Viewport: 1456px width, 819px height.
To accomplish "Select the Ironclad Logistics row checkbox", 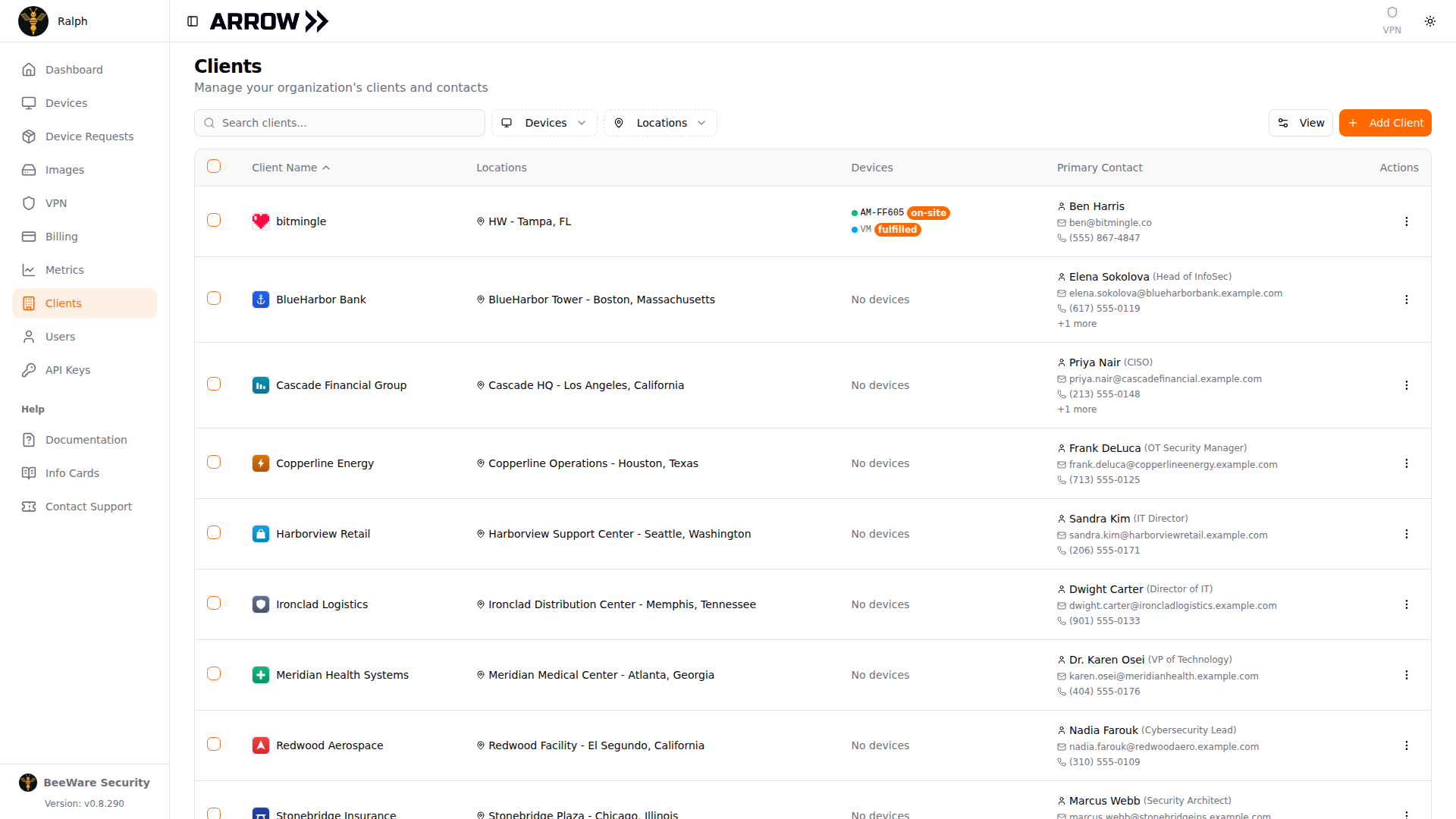I will (x=214, y=603).
